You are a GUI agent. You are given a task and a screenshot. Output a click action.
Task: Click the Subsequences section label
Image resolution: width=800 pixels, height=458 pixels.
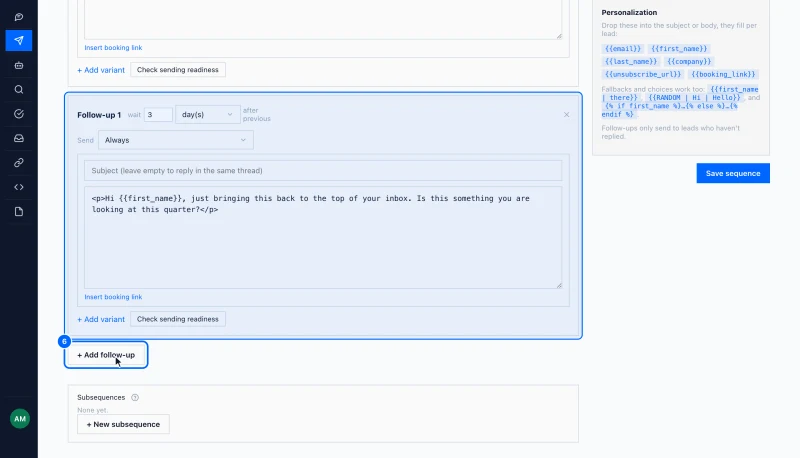pyautogui.click(x=101, y=397)
